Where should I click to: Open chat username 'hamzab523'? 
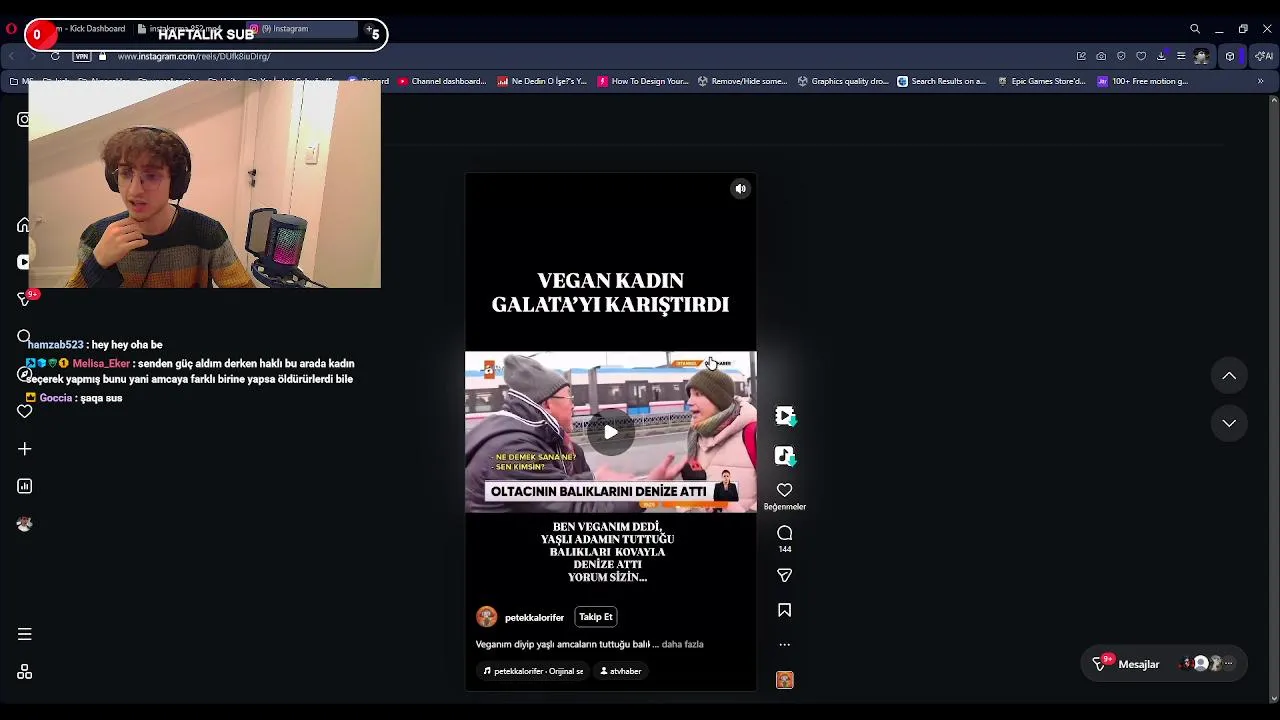[55, 345]
